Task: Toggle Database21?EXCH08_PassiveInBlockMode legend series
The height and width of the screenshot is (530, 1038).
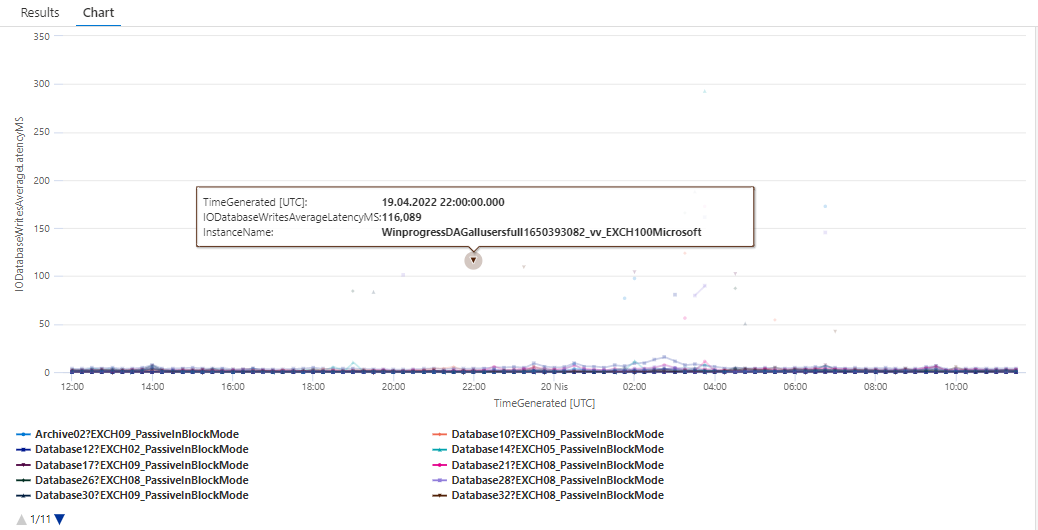Action: (x=547, y=464)
